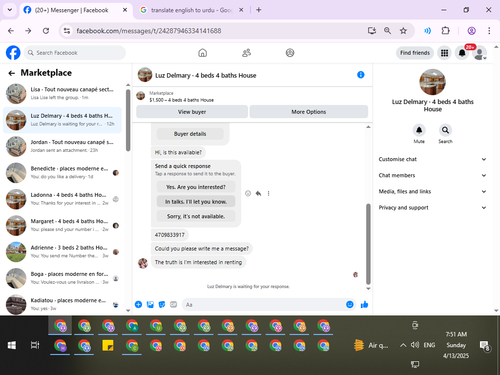
Task: Expand Privacy and support section
Action: 432,207
